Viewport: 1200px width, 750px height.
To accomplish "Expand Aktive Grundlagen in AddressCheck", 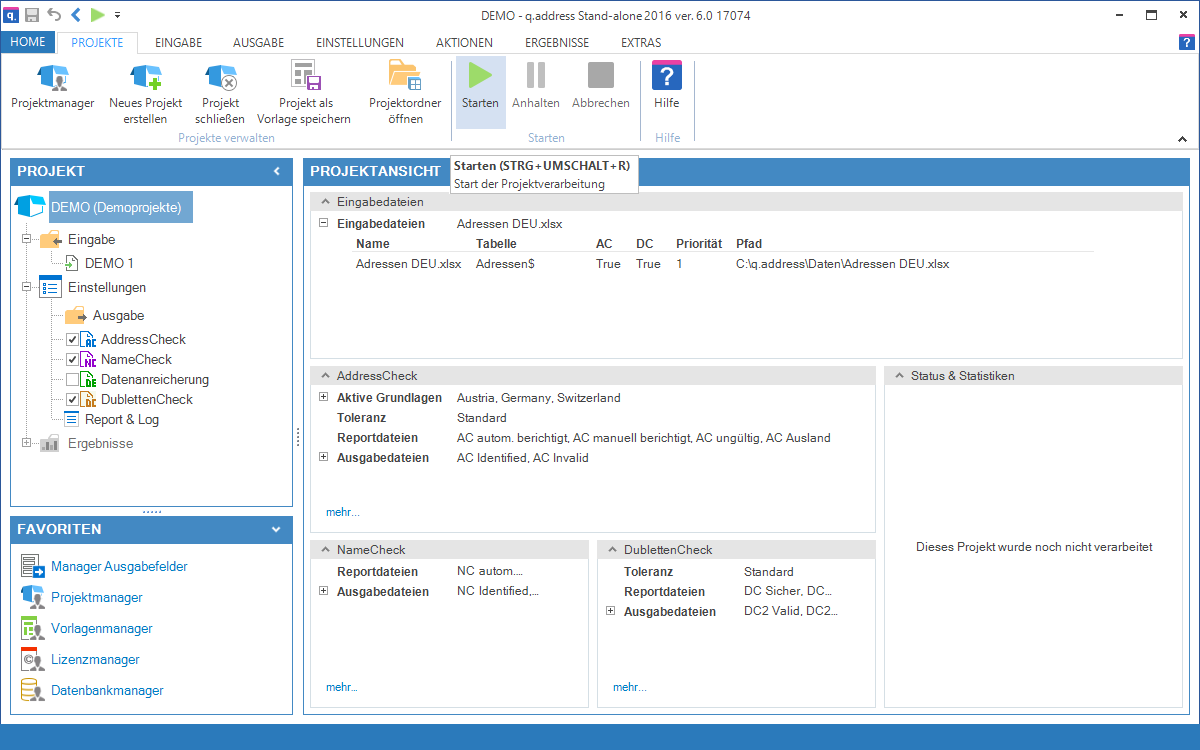I will 323,397.
